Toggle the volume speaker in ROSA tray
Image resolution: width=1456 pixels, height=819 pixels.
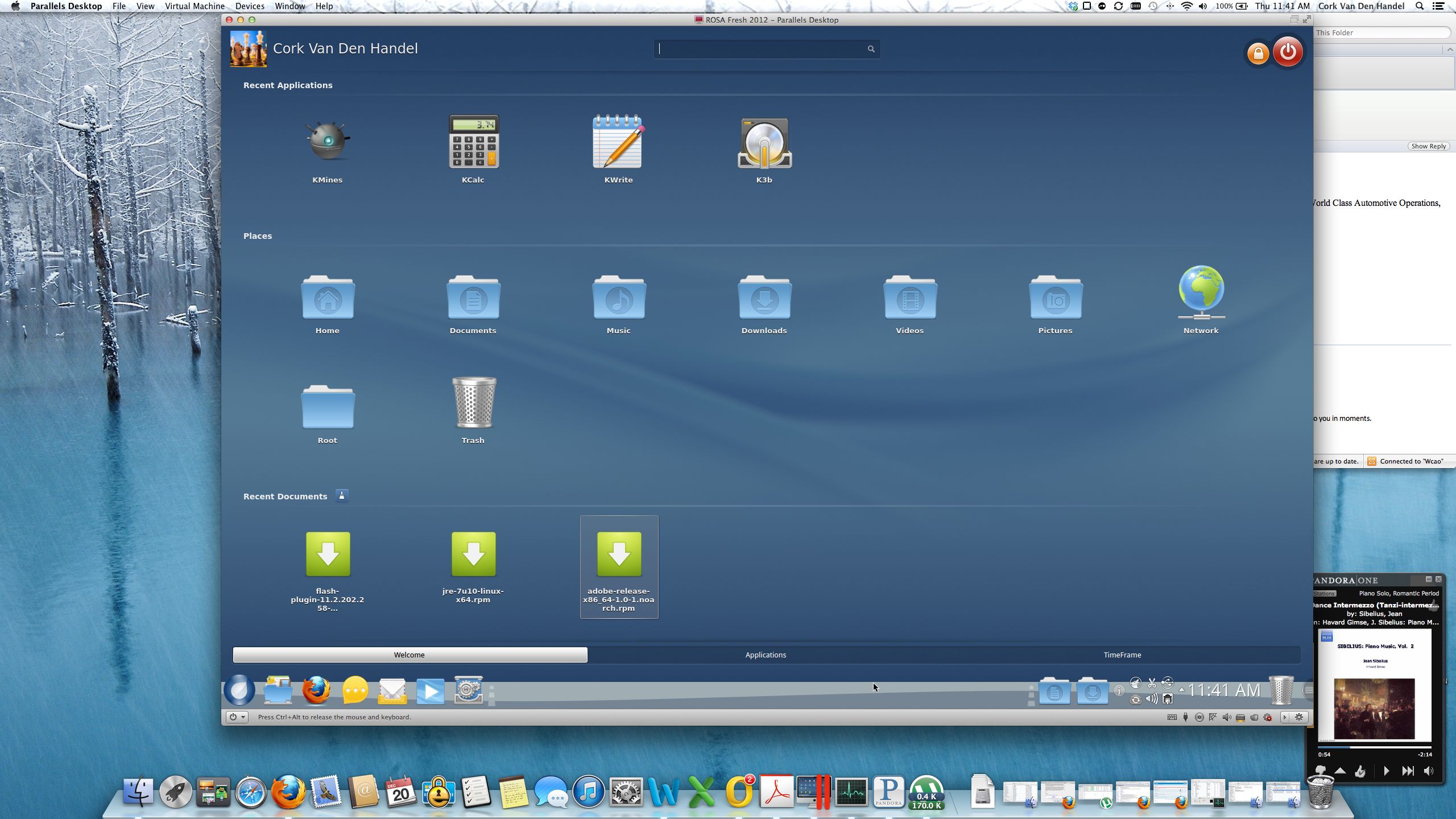point(1152,699)
